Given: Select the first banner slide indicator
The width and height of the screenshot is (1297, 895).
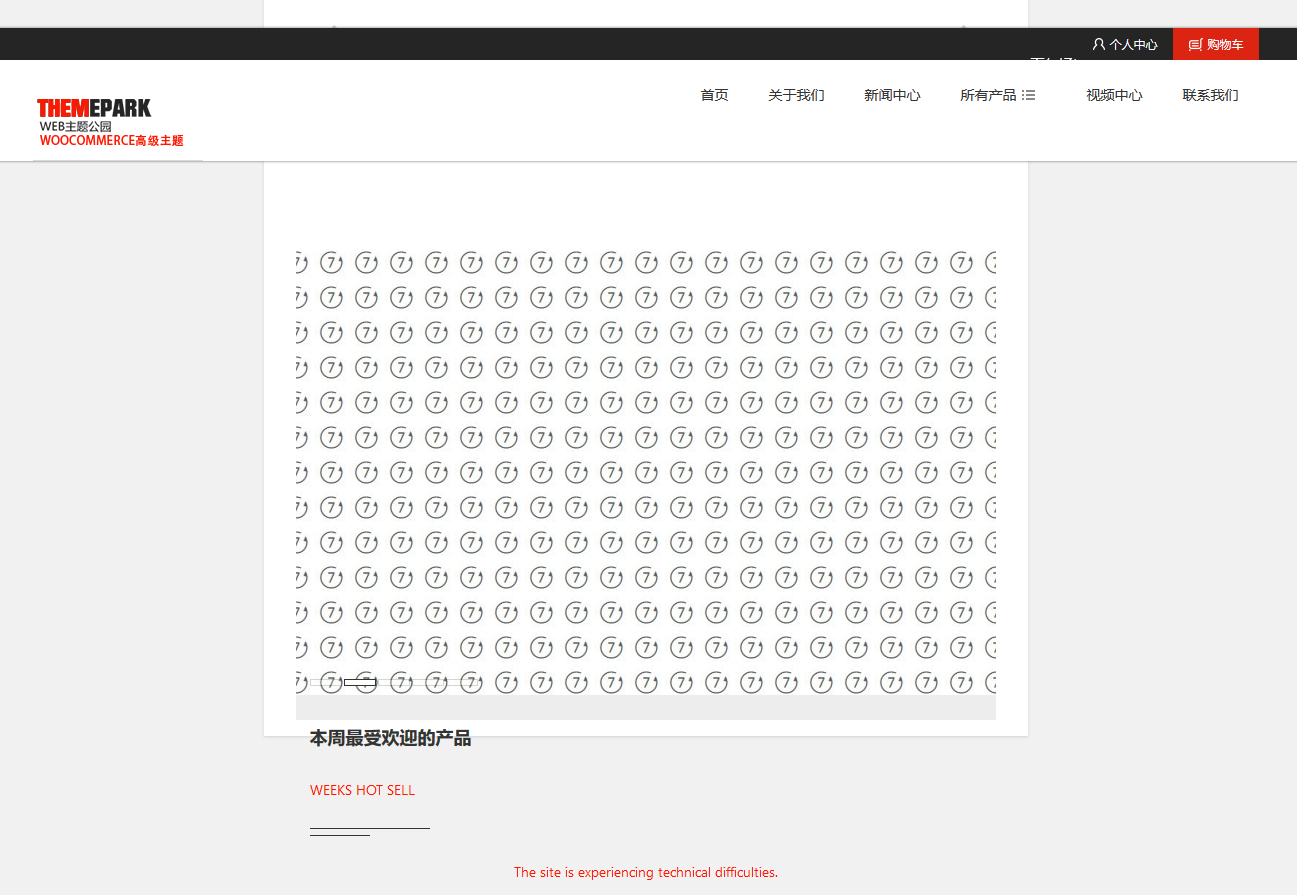Looking at the screenshot, I should click(x=326, y=682).
